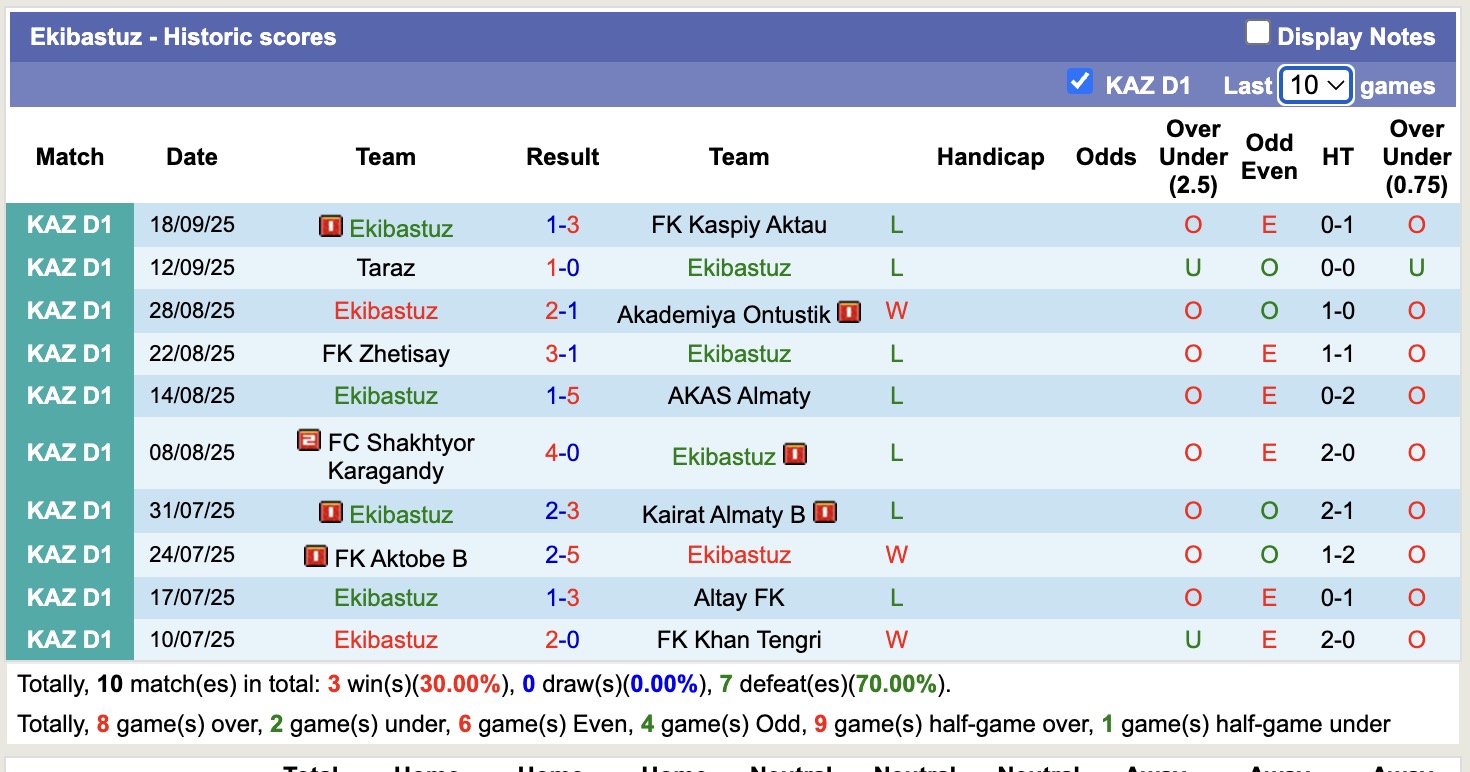Open the Taraz team page

click(x=385, y=268)
